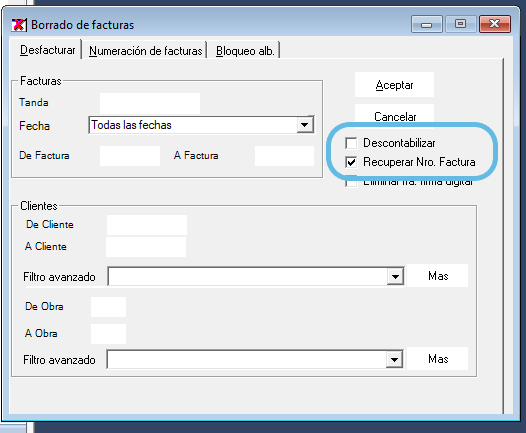Screen dimensions: 526x433
Task: Click the De Factura input field
Action: coord(130,156)
